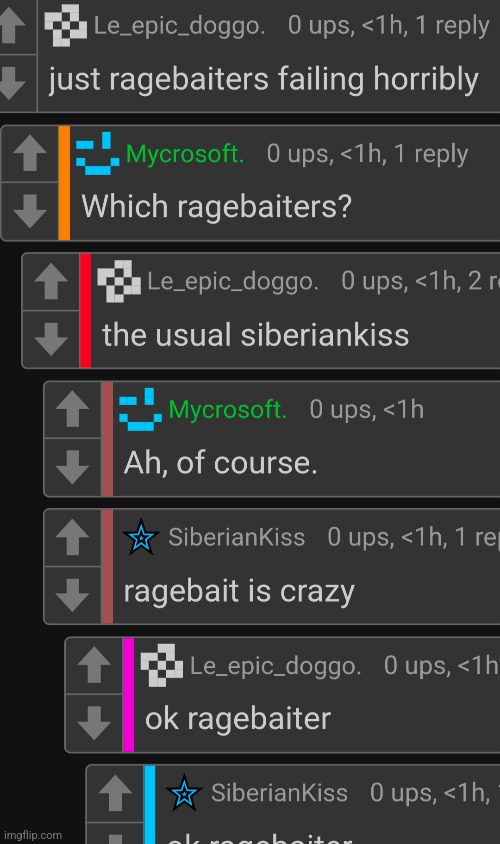The image size is (500, 844).
Task: Upvote the last SiberianKiss comment
Action: coord(116,793)
